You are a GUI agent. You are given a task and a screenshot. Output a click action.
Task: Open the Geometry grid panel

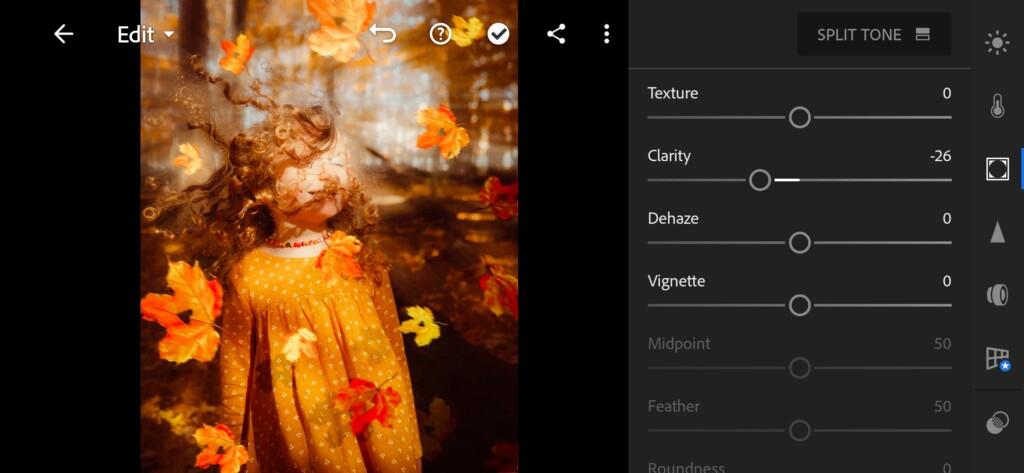[x=997, y=358]
